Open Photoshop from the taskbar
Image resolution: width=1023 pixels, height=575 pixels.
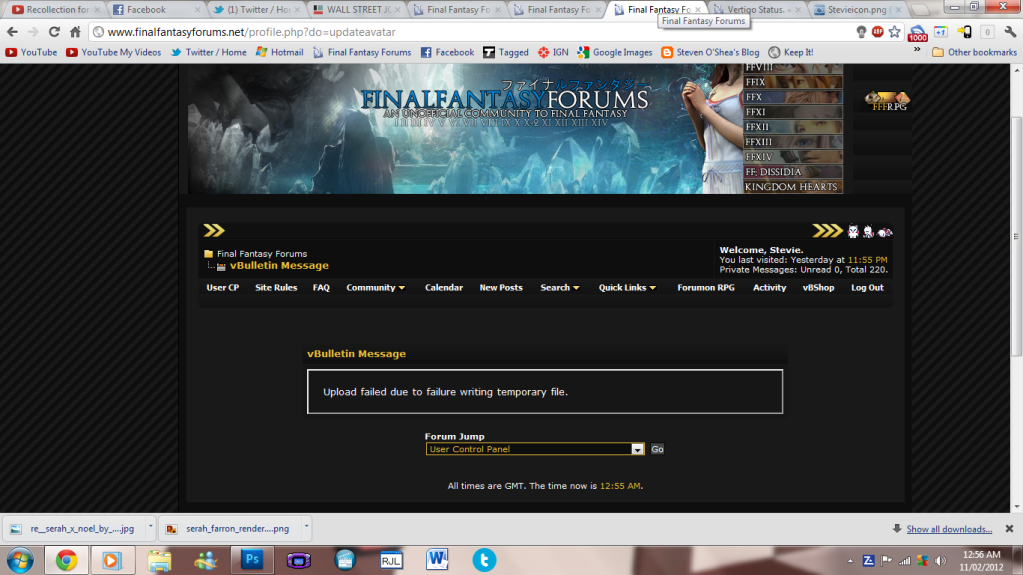[x=252, y=560]
